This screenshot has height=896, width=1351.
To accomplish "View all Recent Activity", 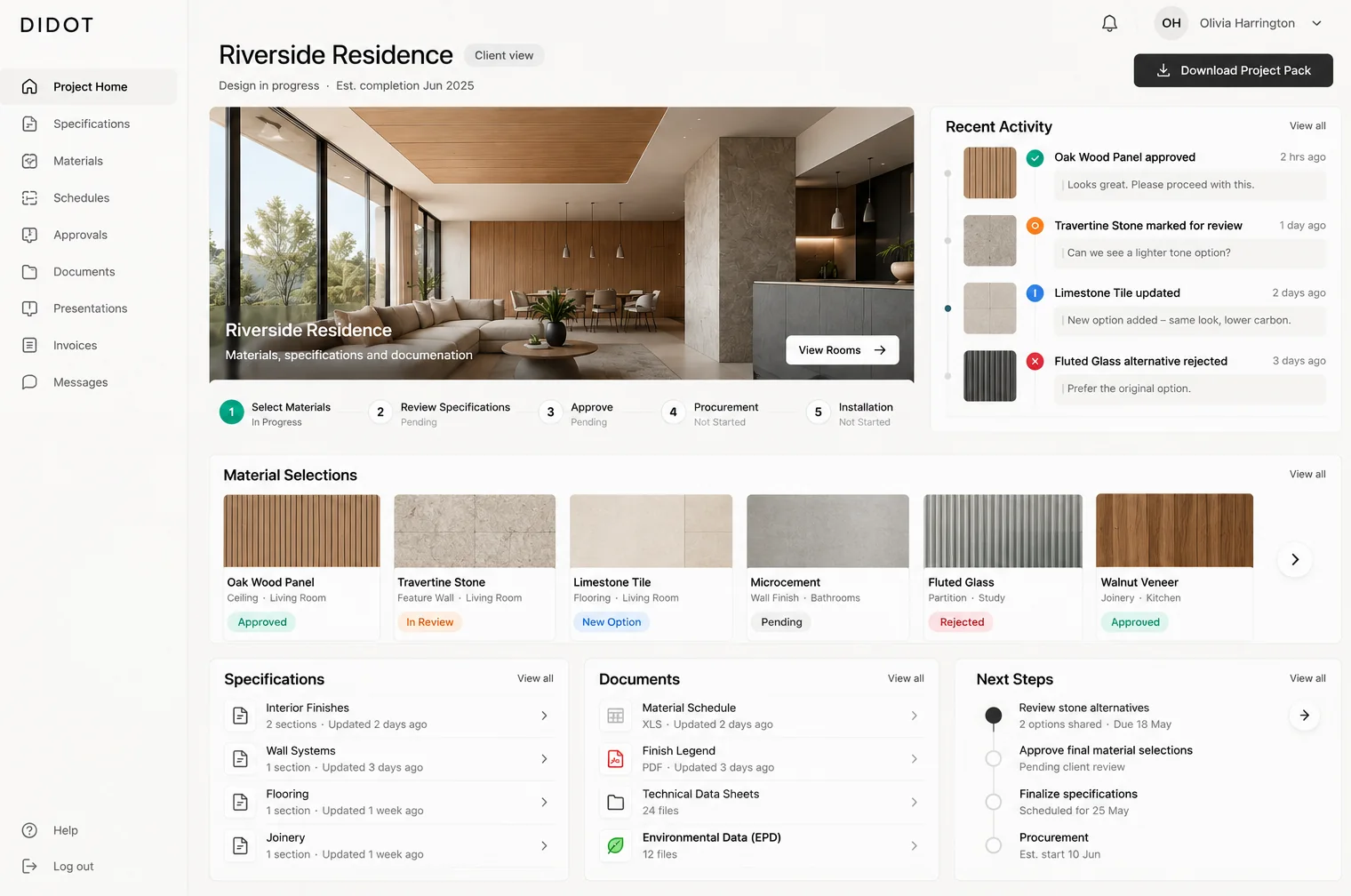I will coord(1307,126).
